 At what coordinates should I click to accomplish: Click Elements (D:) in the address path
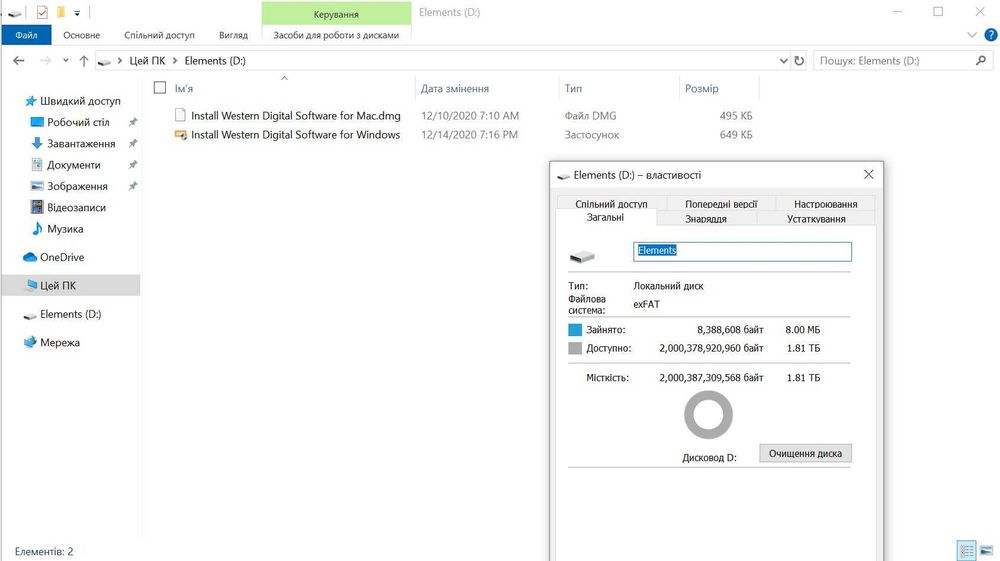coord(215,61)
